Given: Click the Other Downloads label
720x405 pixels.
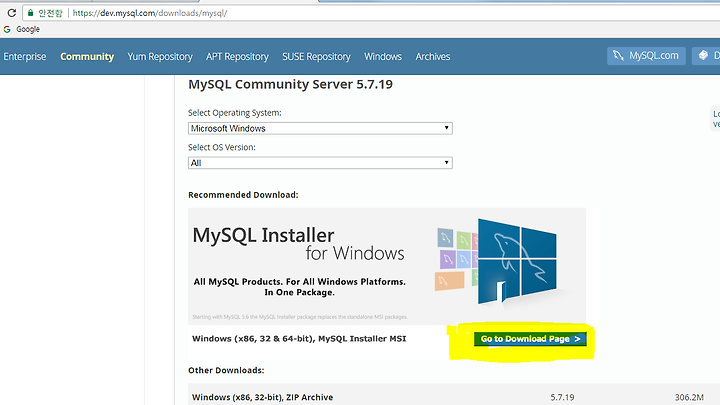Looking at the screenshot, I should click(x=226, y=370).
